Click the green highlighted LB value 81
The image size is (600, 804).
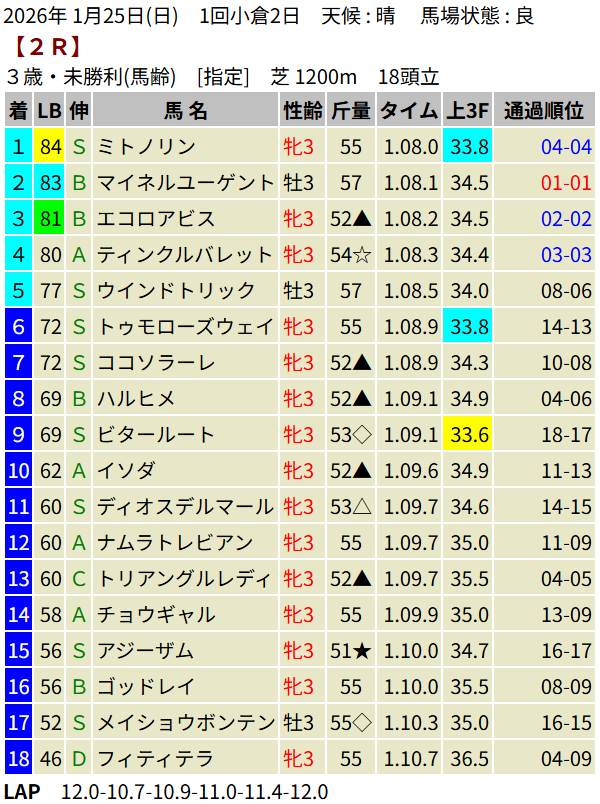50,219
